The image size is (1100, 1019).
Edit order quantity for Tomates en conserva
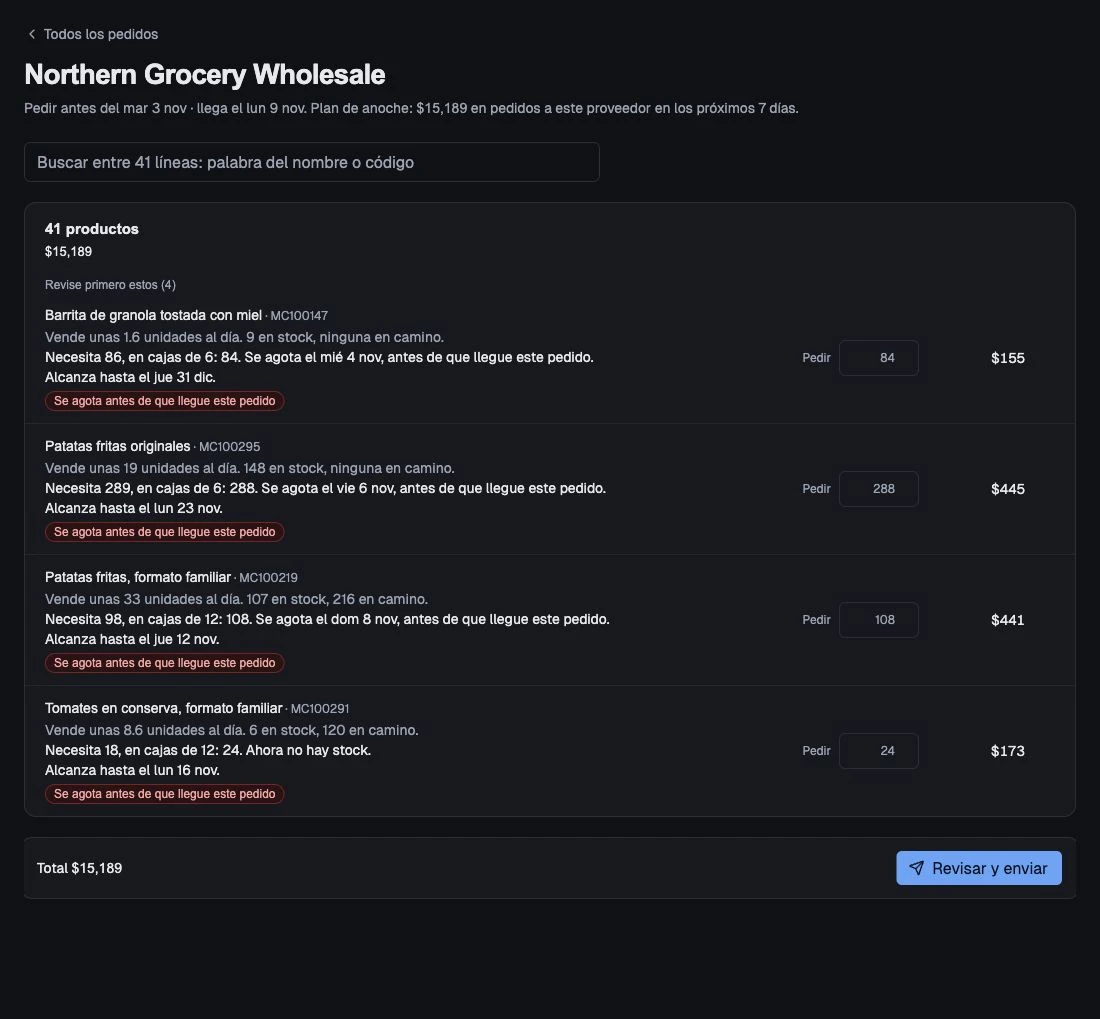[878, 751]
